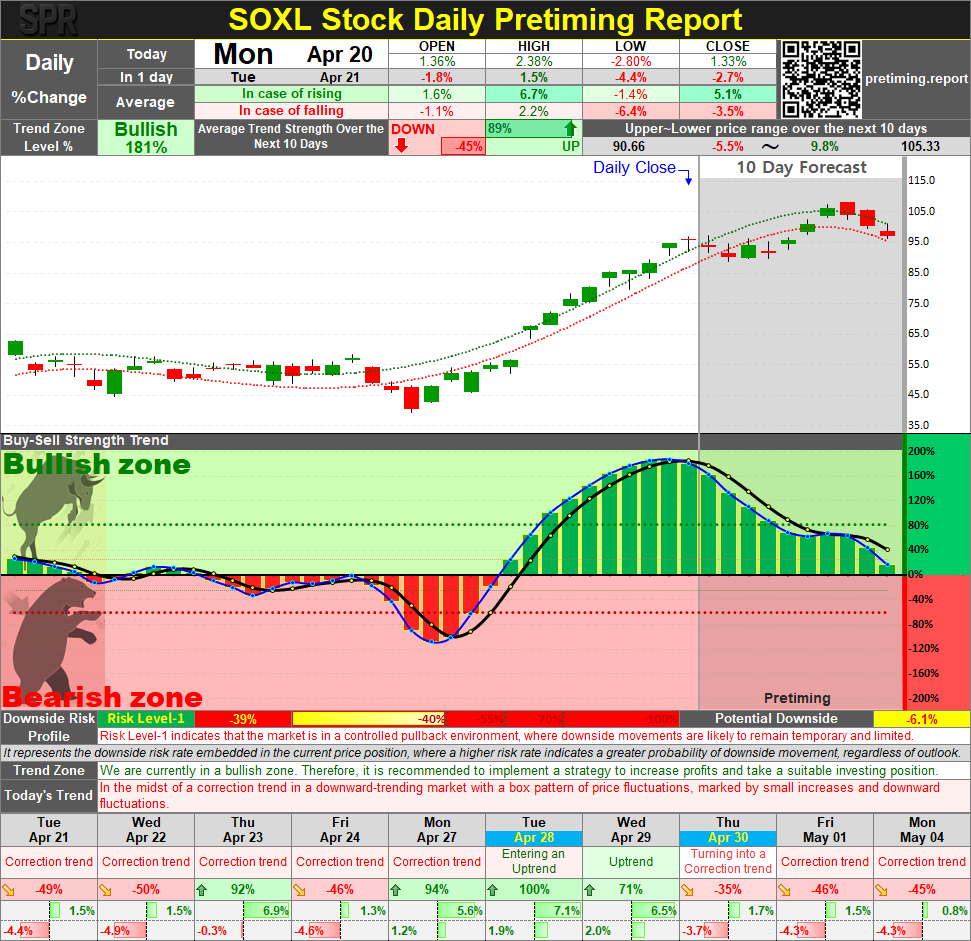Click today's date Mon Apr 20

coord(292,54)
